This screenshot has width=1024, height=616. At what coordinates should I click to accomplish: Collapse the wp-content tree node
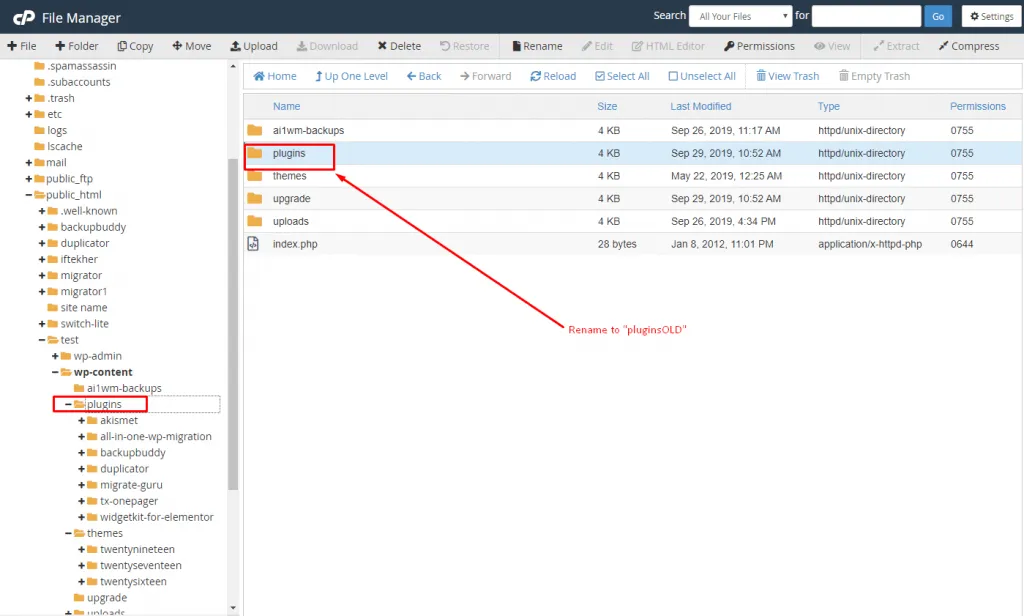[x=55, y=372]
